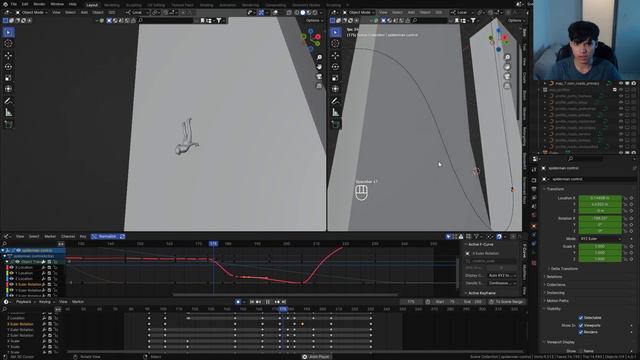Click the pan hand icon in left viewport

(x=319, y=67)
